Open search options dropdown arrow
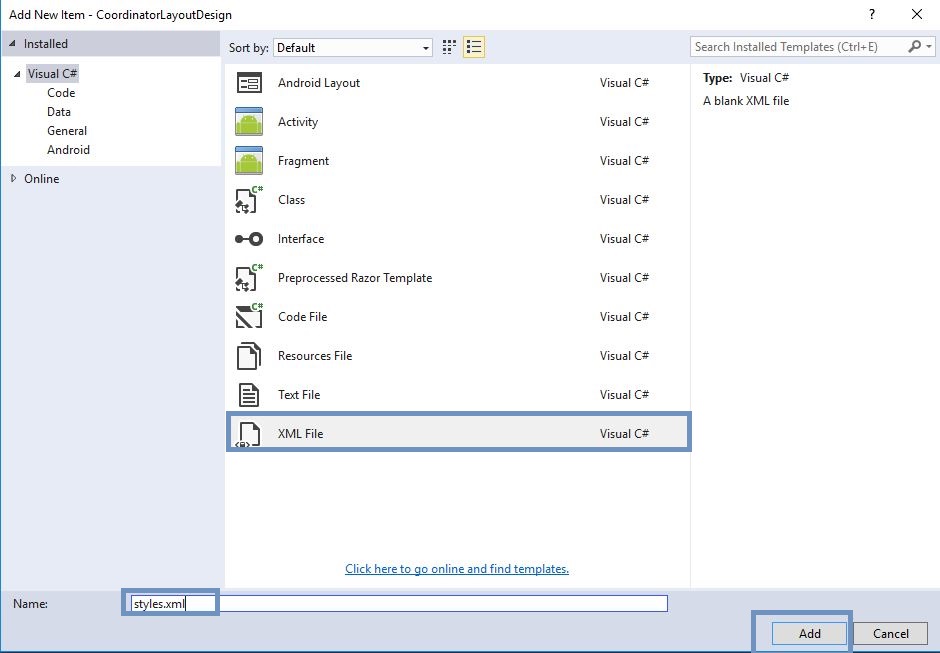The height and width of the screenshot is (653, 940). (x=929, y=46)
